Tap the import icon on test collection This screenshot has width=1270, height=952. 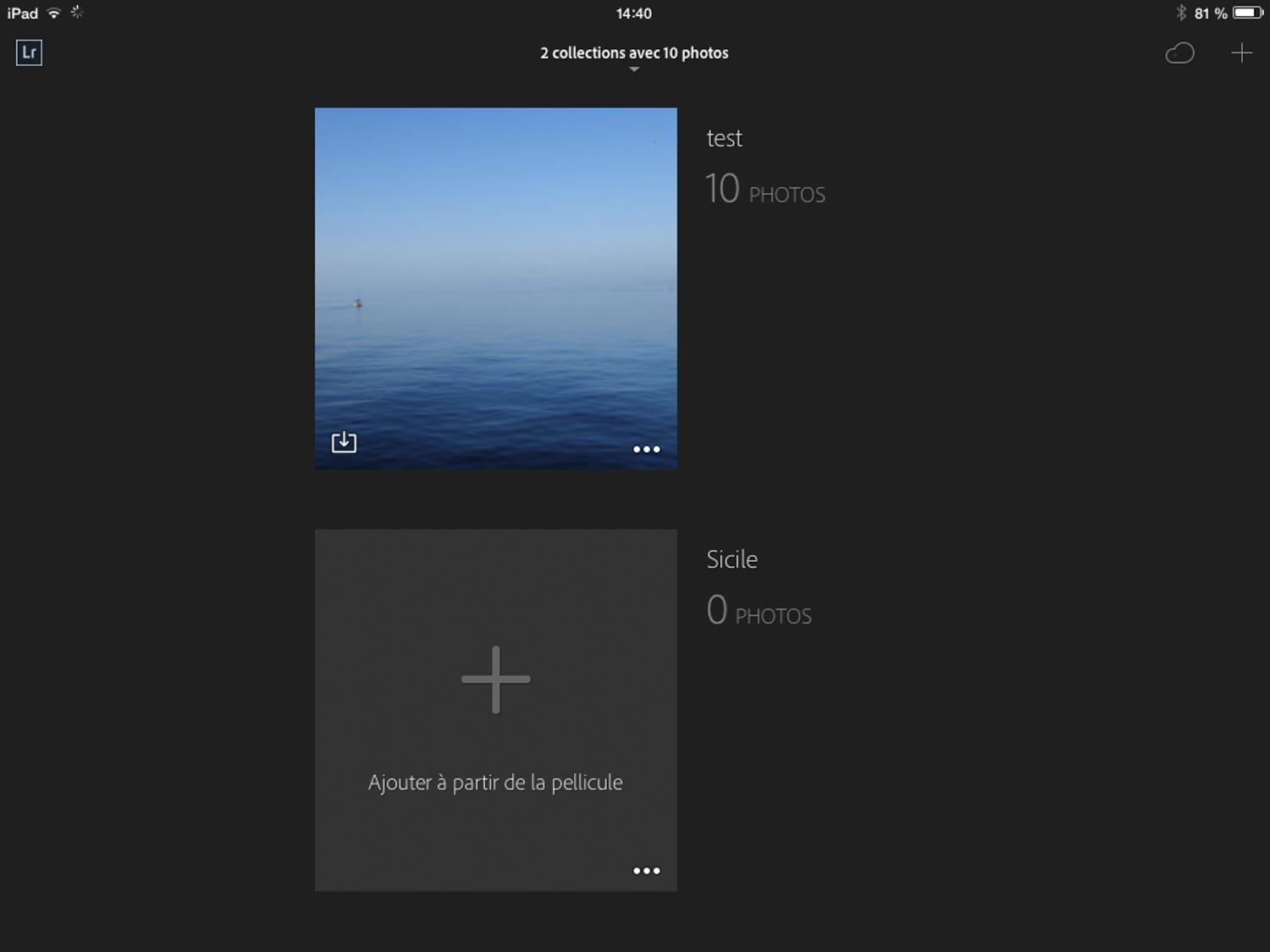[x=344, y=442]
